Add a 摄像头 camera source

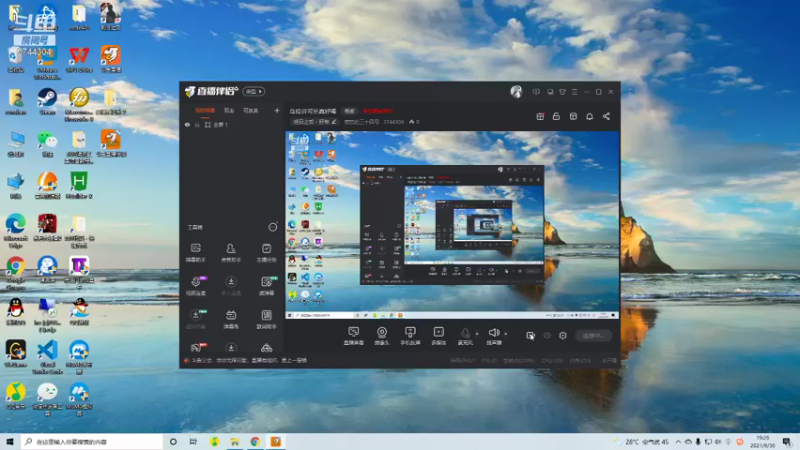[382, 336]
